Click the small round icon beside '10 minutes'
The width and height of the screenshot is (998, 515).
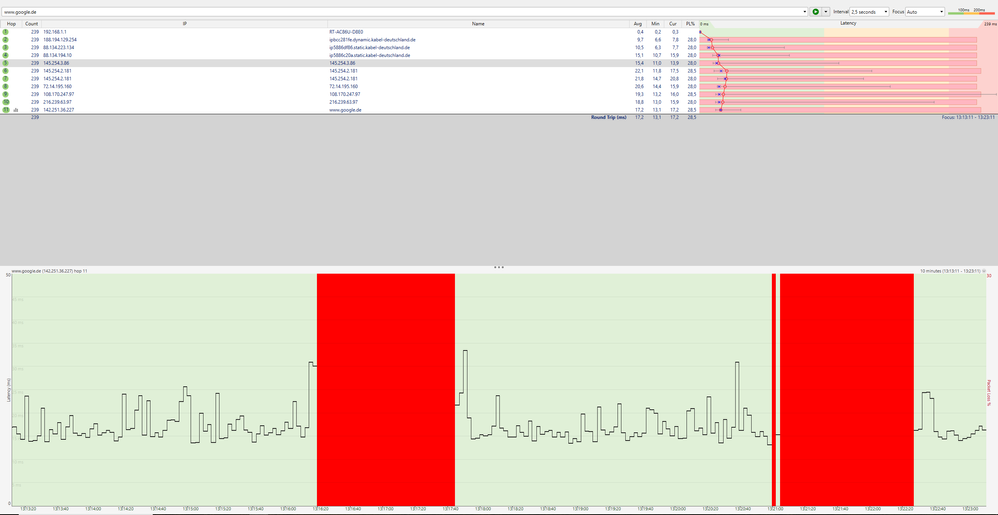(x=984, y=271)
